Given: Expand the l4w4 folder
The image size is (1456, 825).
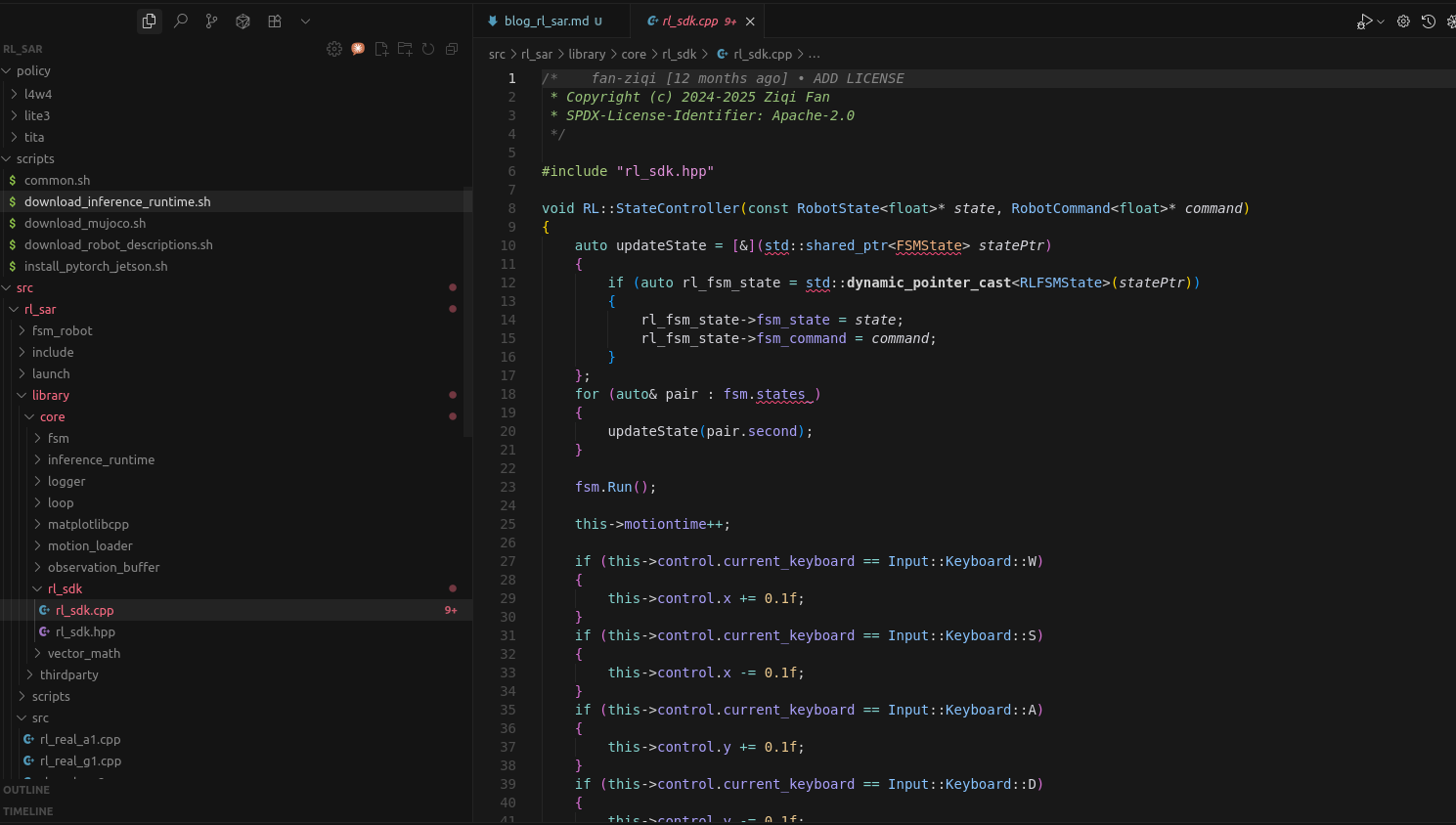Looking at the screenshot, I should coord(235,94).
